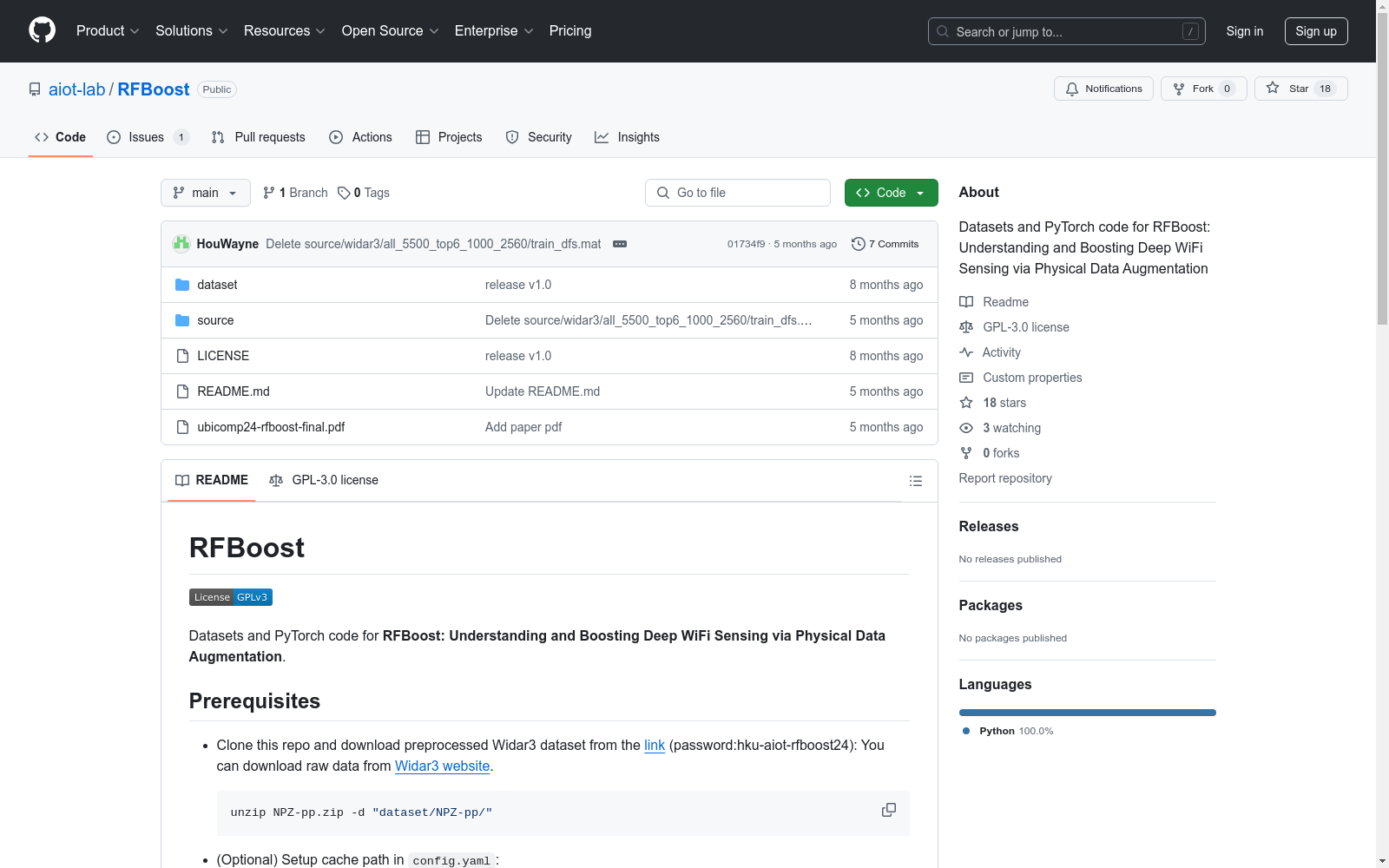Click the Notifications button
This screenshot has width=1389, height=868.
tap(1103, 89)
